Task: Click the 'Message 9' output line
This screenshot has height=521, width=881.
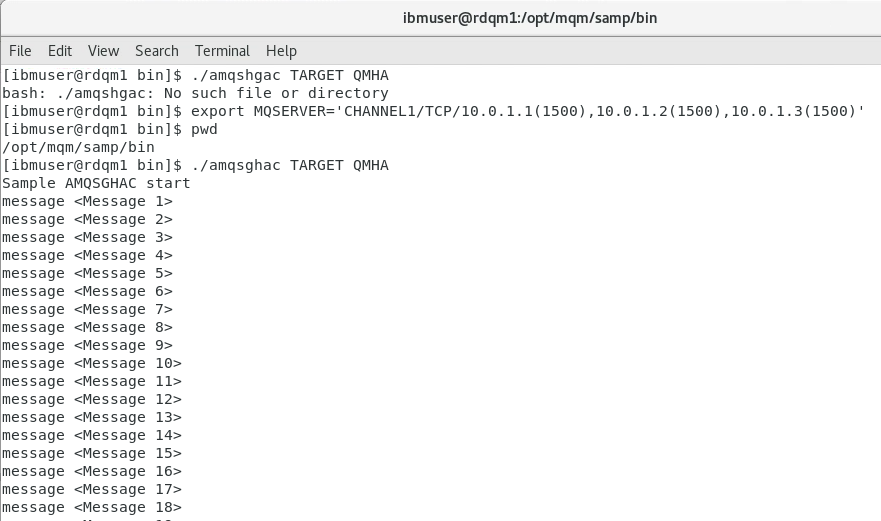Action: click(88, 345)
